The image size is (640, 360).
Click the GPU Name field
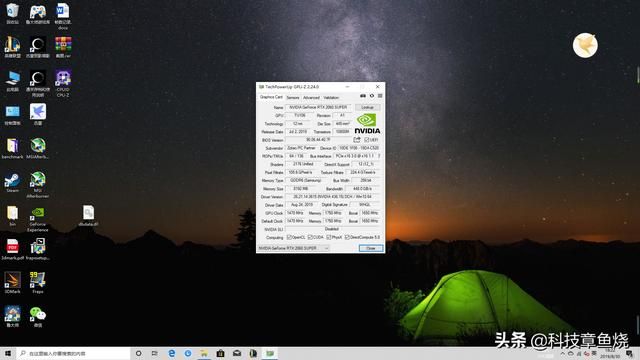tap(318, 107)
